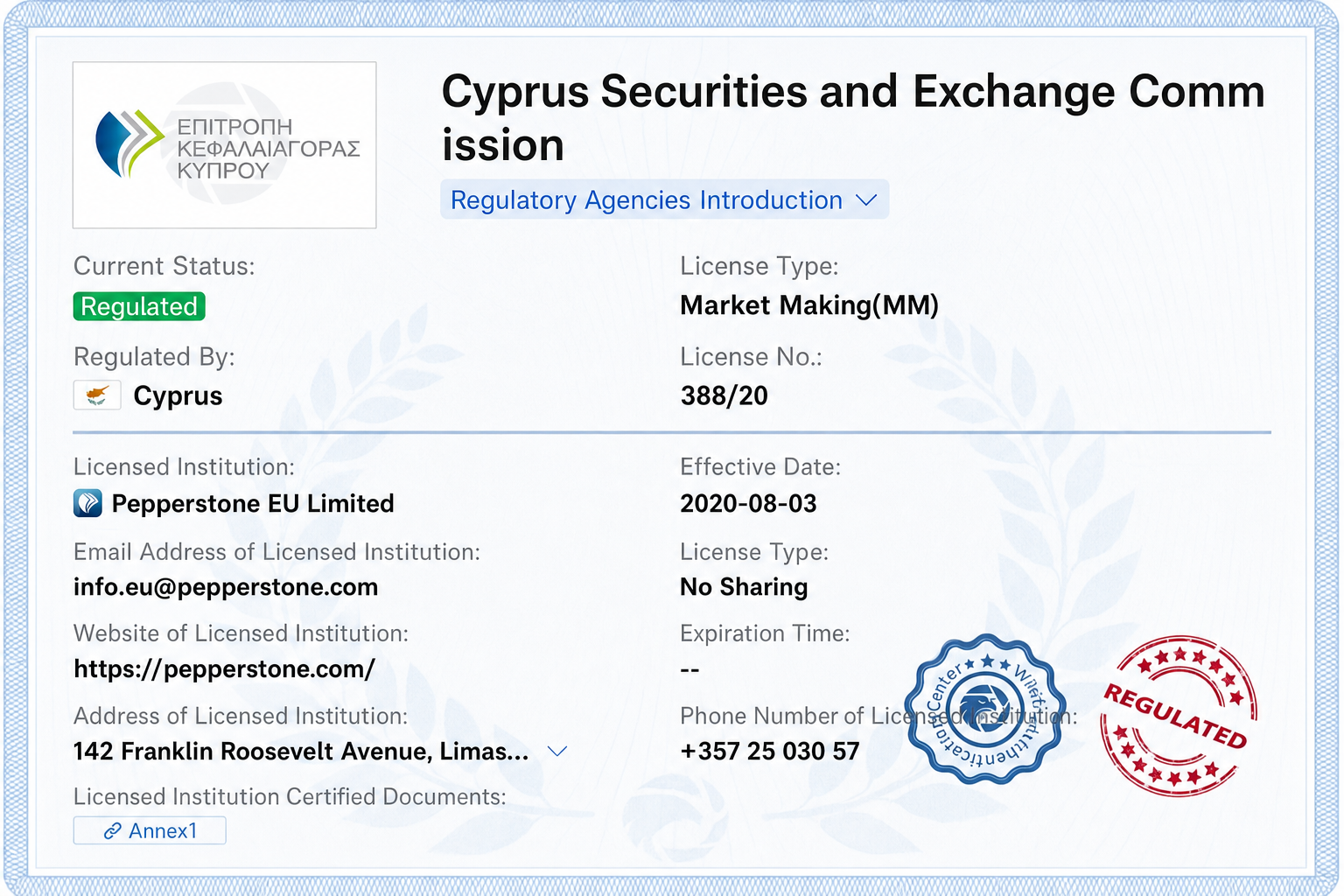The image size is (1344, 896).
Task: Click the Licensed Institution Certified Documents label
Action: pos(290,796)
